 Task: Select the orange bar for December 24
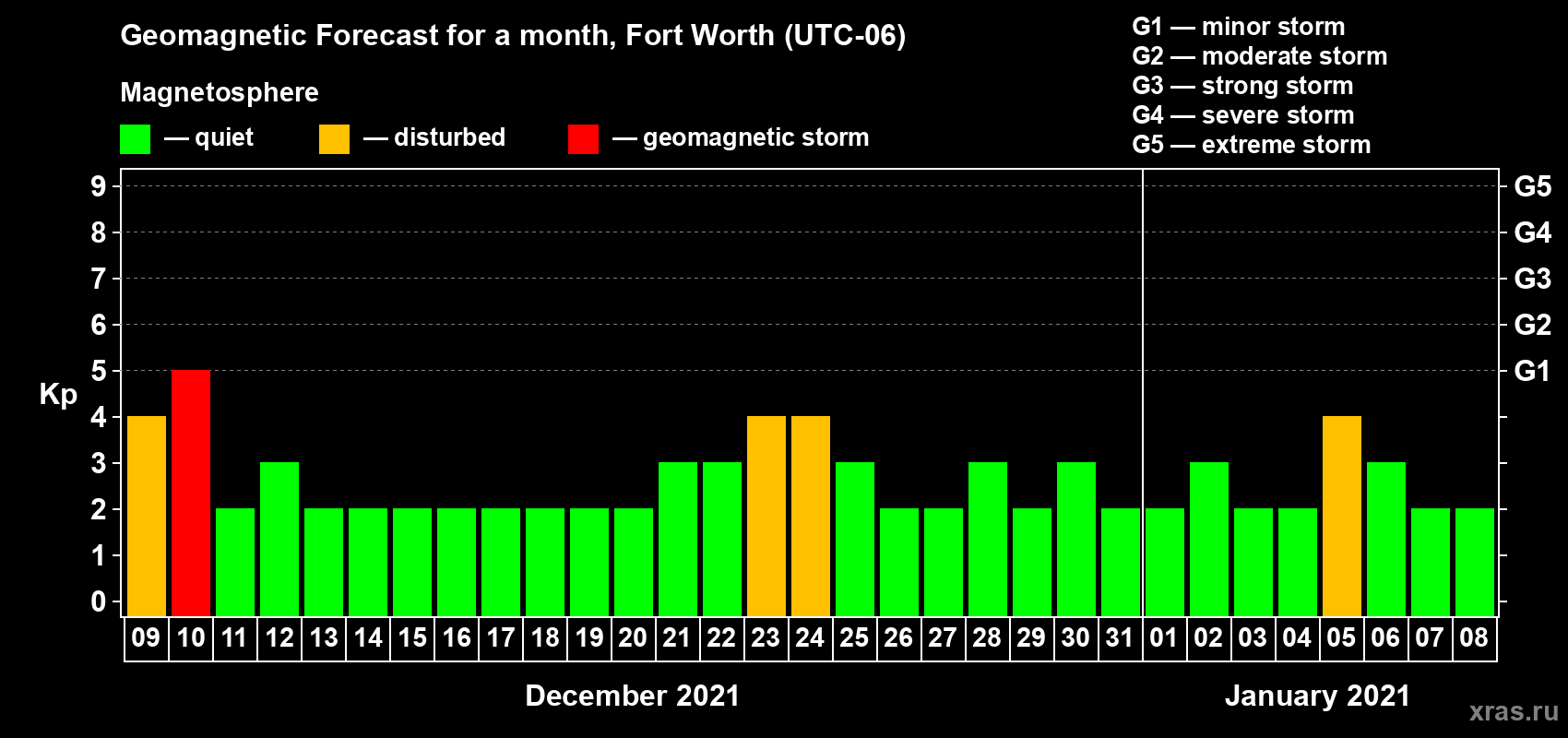coord(811,517)
